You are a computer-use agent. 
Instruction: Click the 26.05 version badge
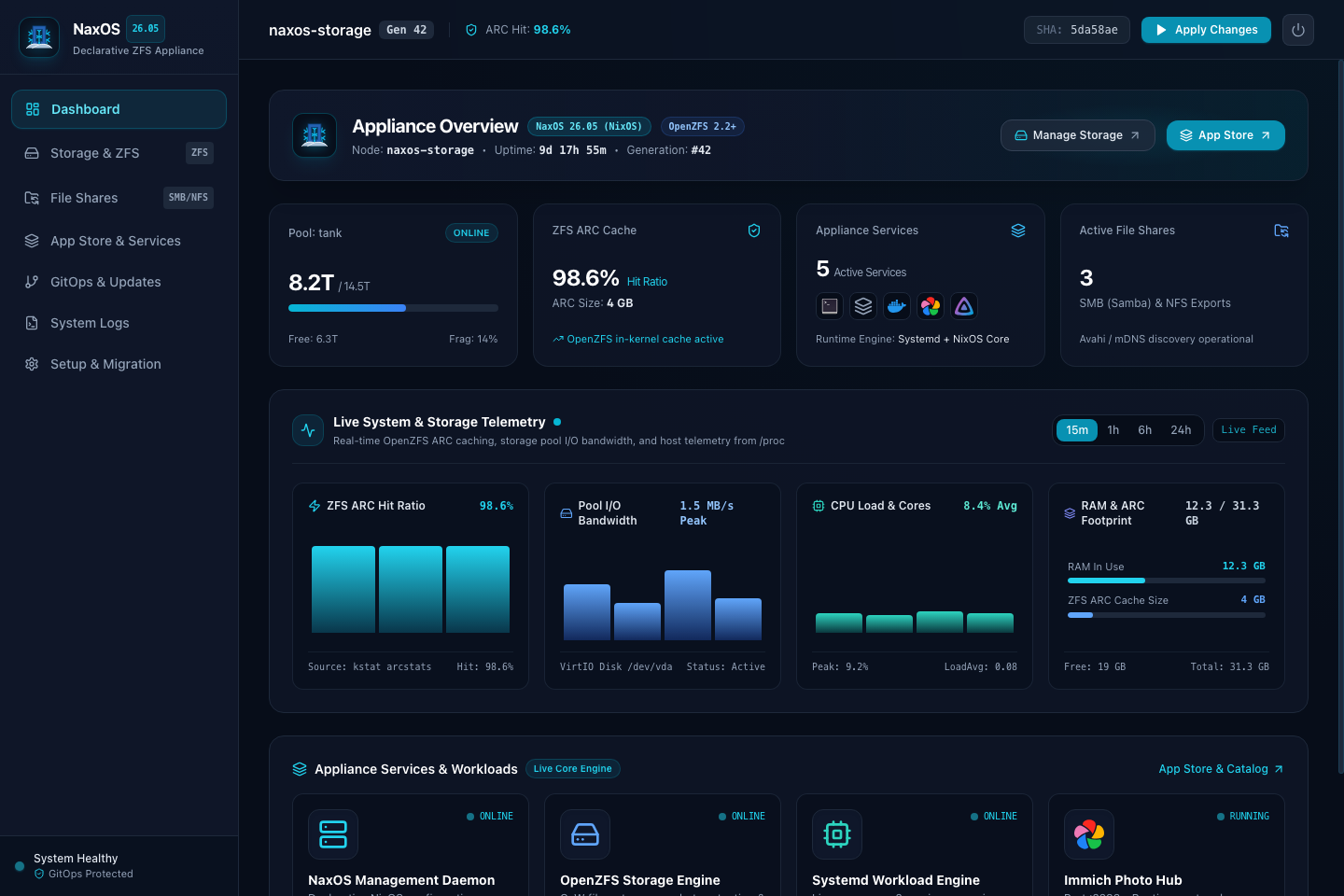(x=146, y=29)
